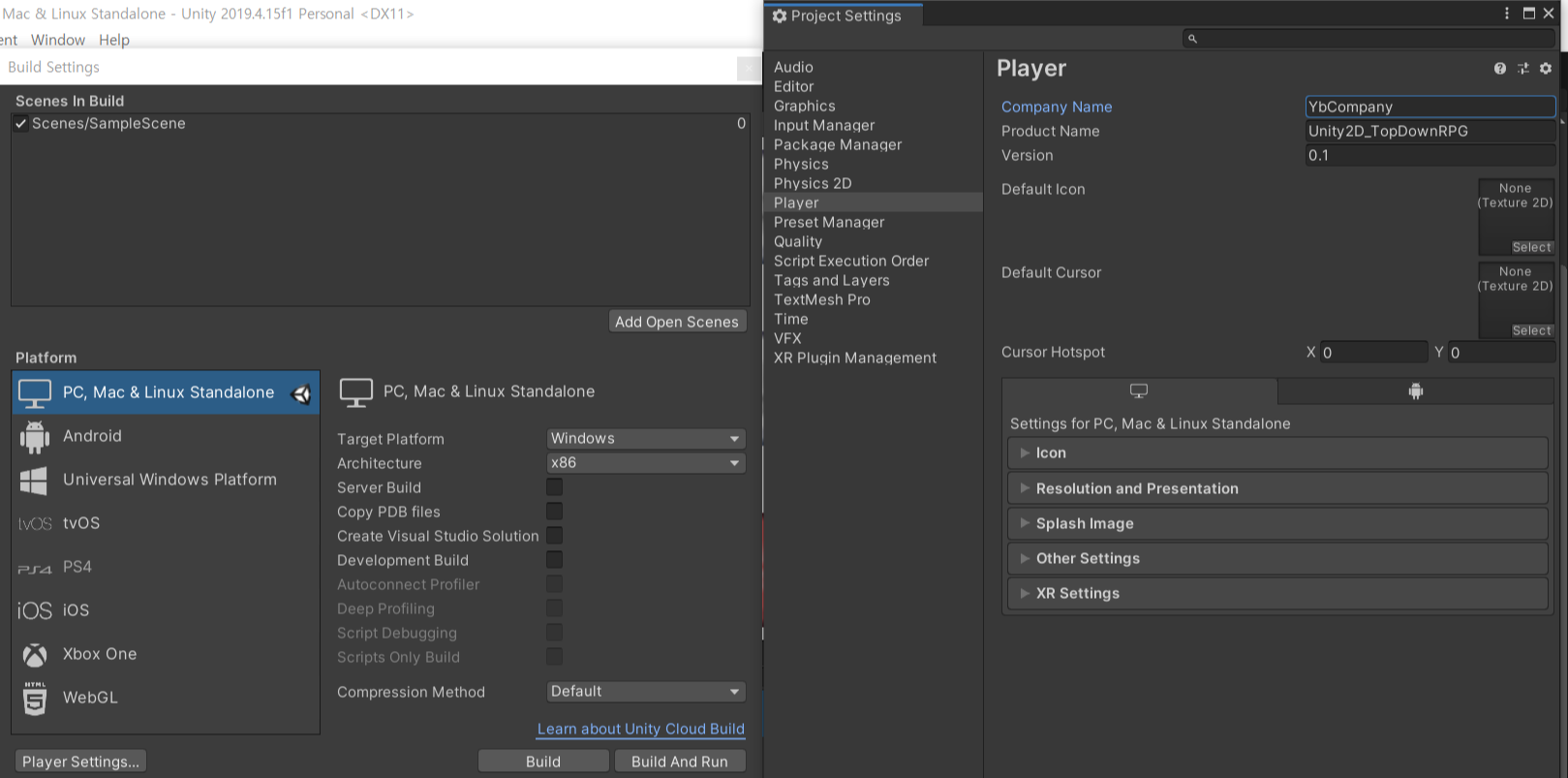Click the Player Settings... button
The width and height of the screenshot is (1568, 778).
pyautogui.click(x=80, y=762)
